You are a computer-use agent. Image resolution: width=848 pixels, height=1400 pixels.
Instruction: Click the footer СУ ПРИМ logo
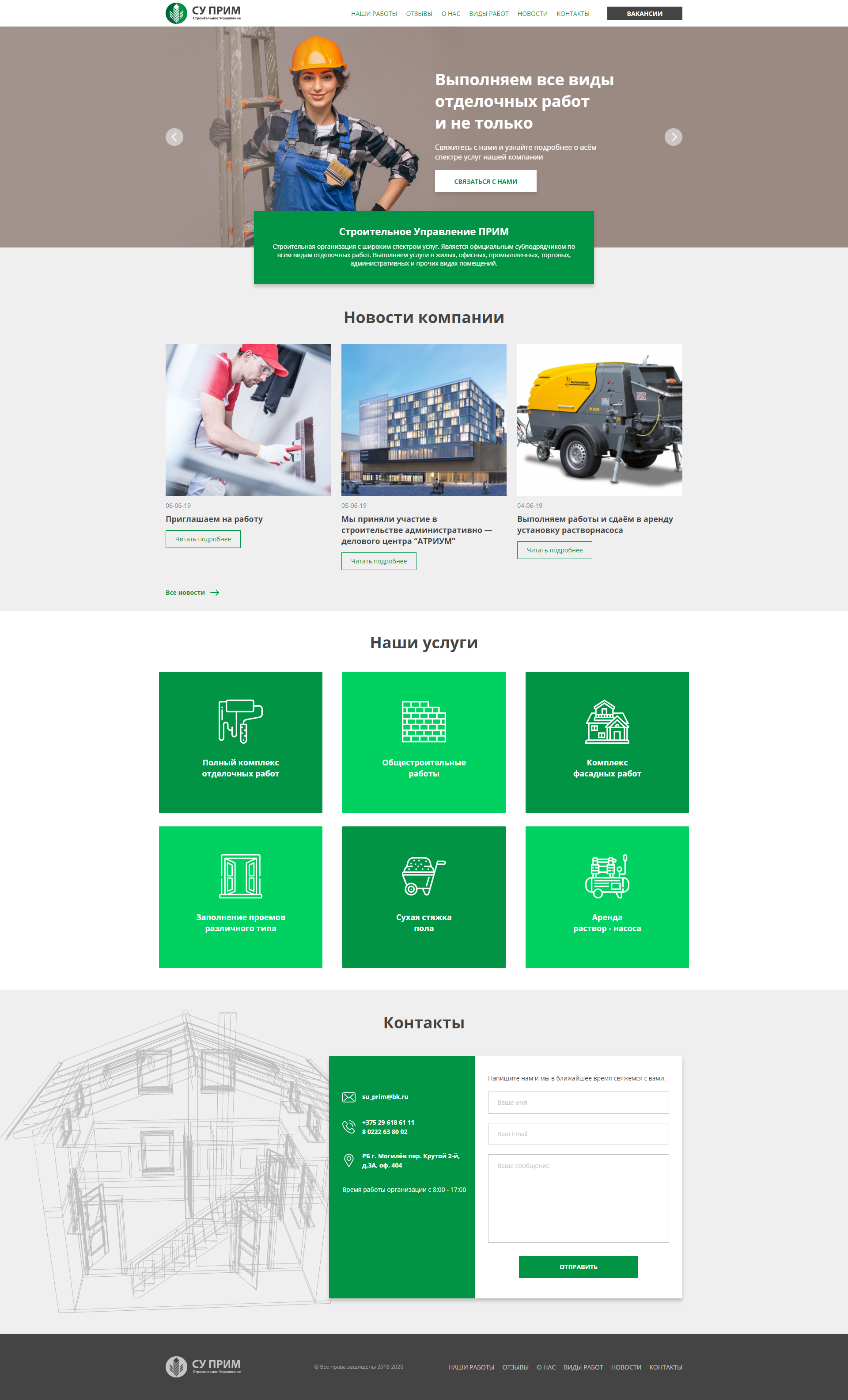[x=203, y=1366]
